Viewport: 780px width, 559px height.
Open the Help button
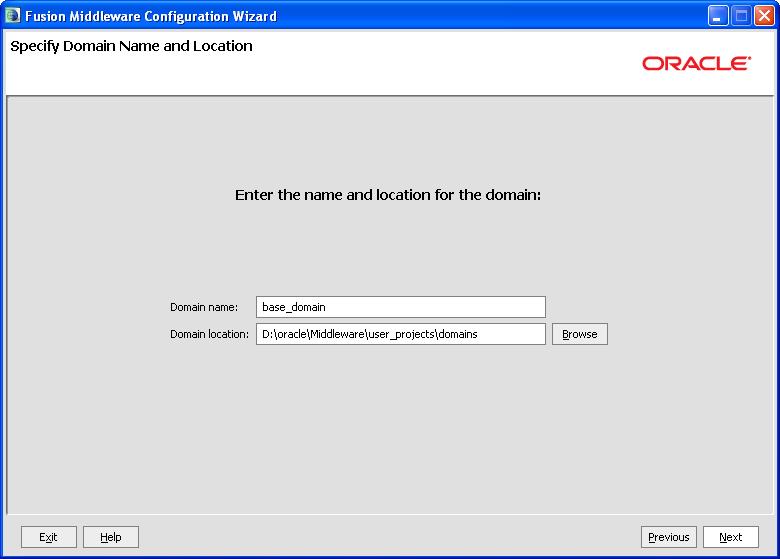pos(110,537)
